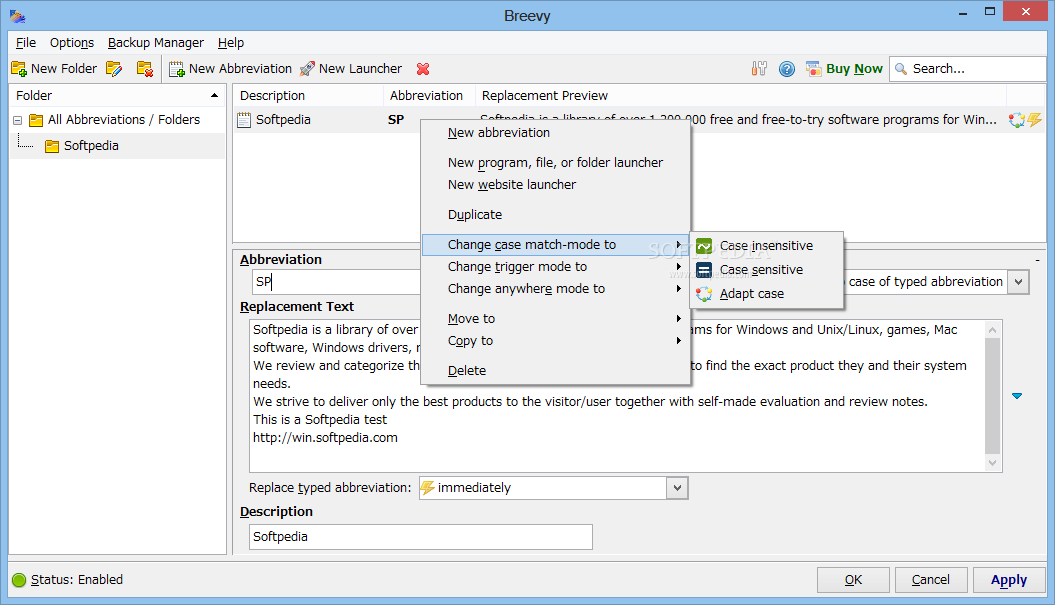
Task: Click the OK button
Action: tap(853, 580)
